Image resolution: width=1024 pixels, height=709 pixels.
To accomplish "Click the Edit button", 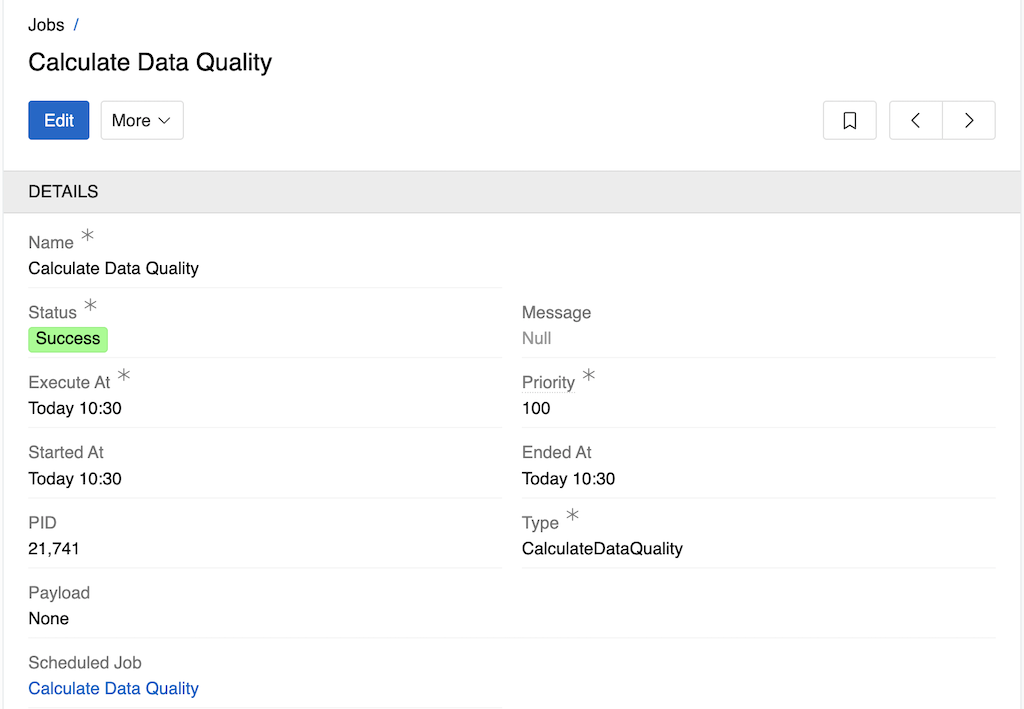I will coord(59,120).
